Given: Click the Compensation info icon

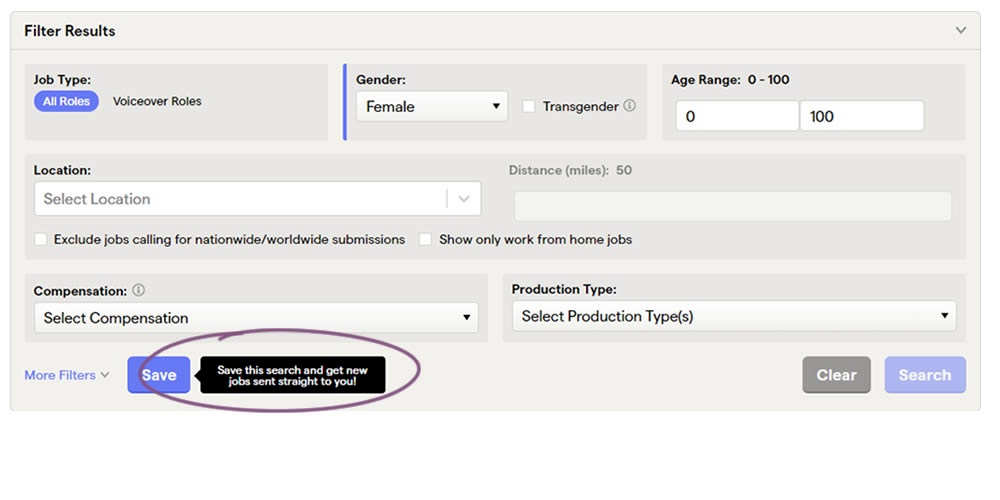Looking at the screenshot, I should point(138,291).
